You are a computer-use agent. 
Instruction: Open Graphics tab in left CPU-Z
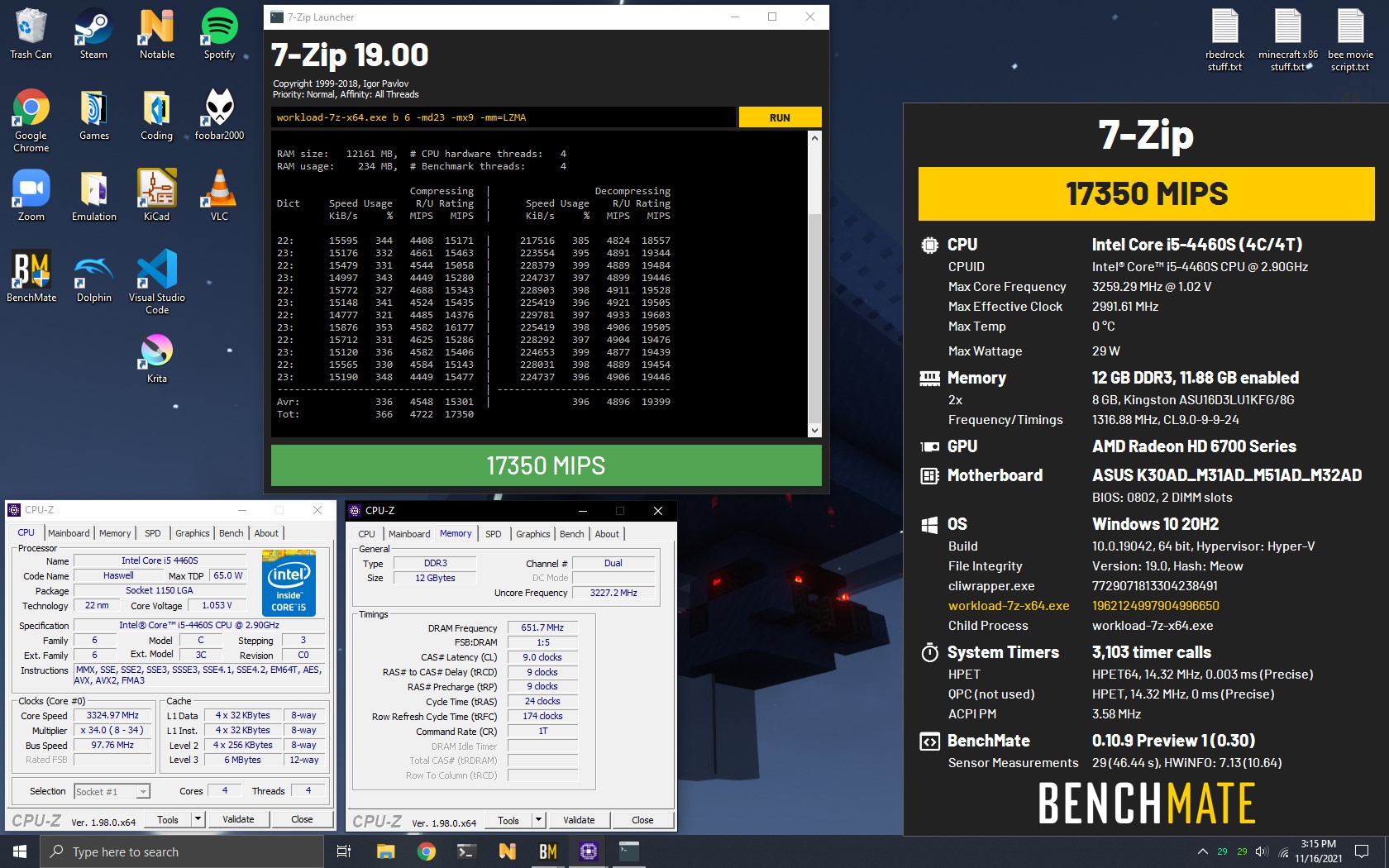[192, 533]
